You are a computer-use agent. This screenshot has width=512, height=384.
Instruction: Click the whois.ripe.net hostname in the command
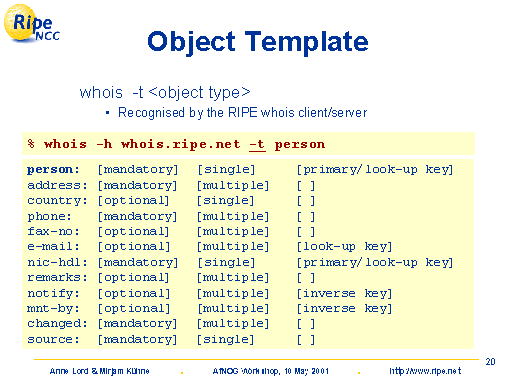click(180, 144)
